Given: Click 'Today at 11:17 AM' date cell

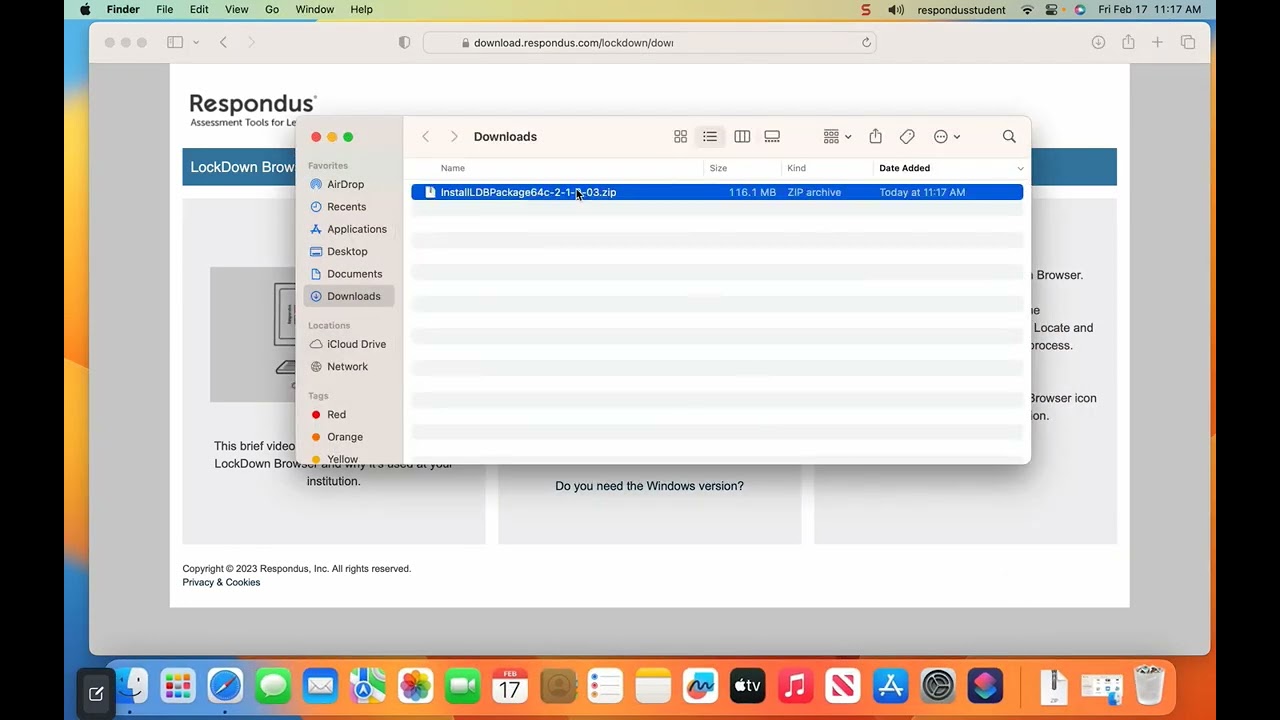Looking at the screenshot, I should (922, 192).
